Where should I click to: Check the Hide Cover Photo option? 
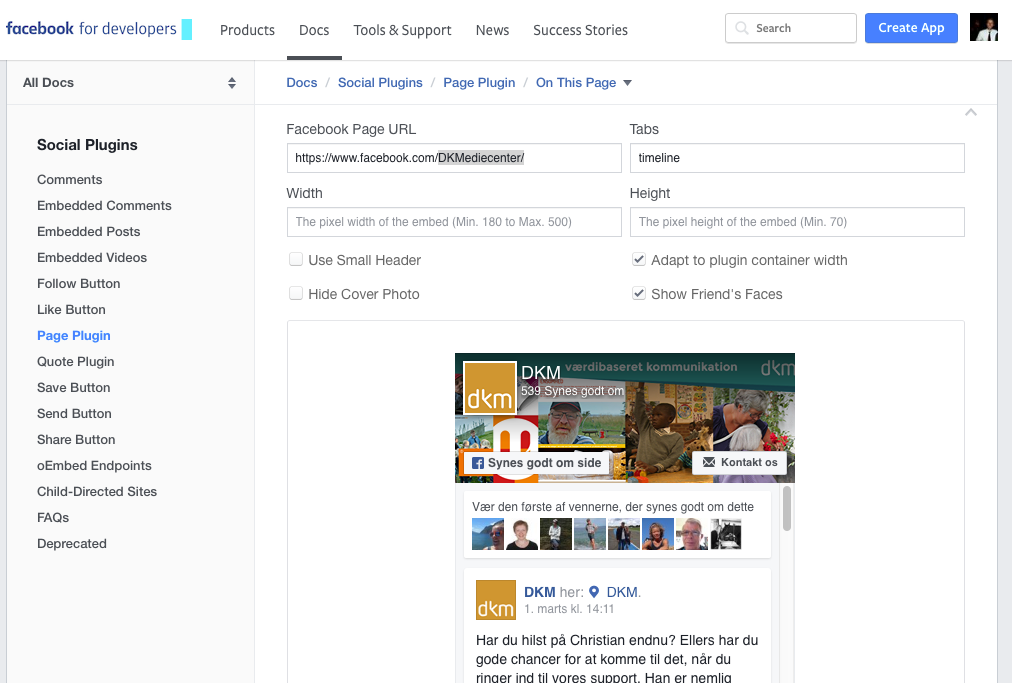tap(296, 294)
